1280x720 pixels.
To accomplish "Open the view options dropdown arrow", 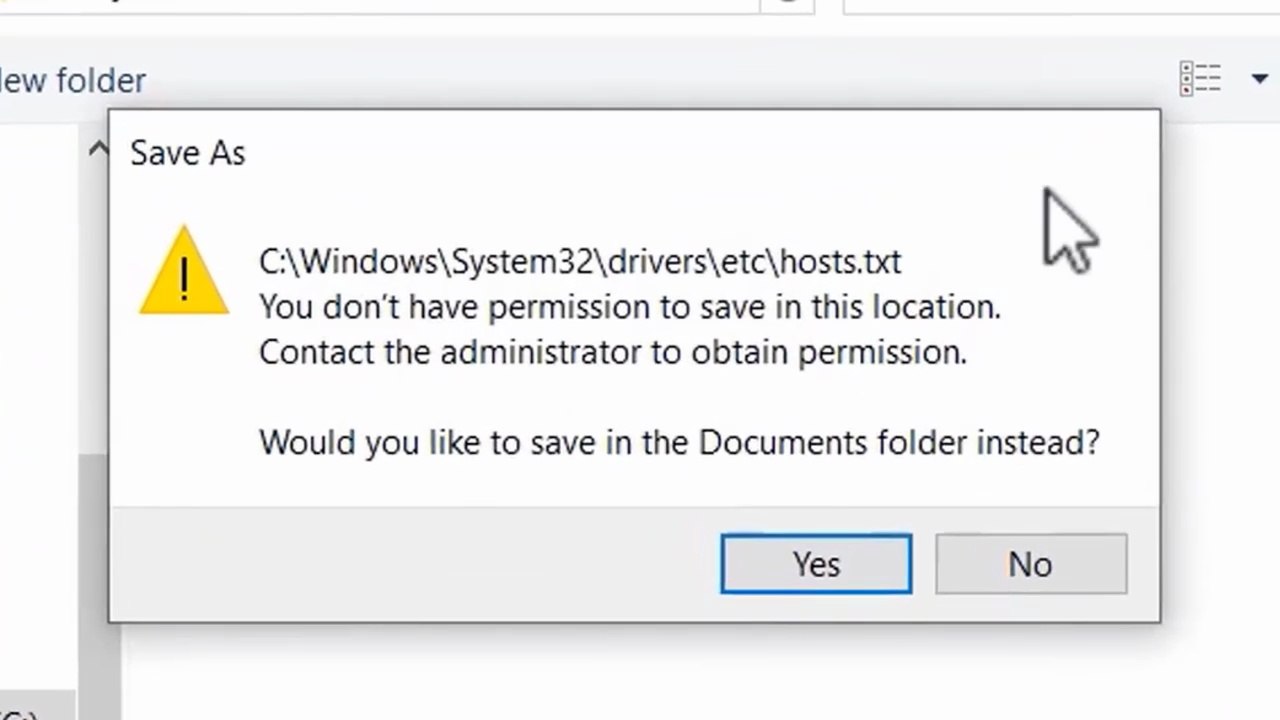I will point(1260,79).
